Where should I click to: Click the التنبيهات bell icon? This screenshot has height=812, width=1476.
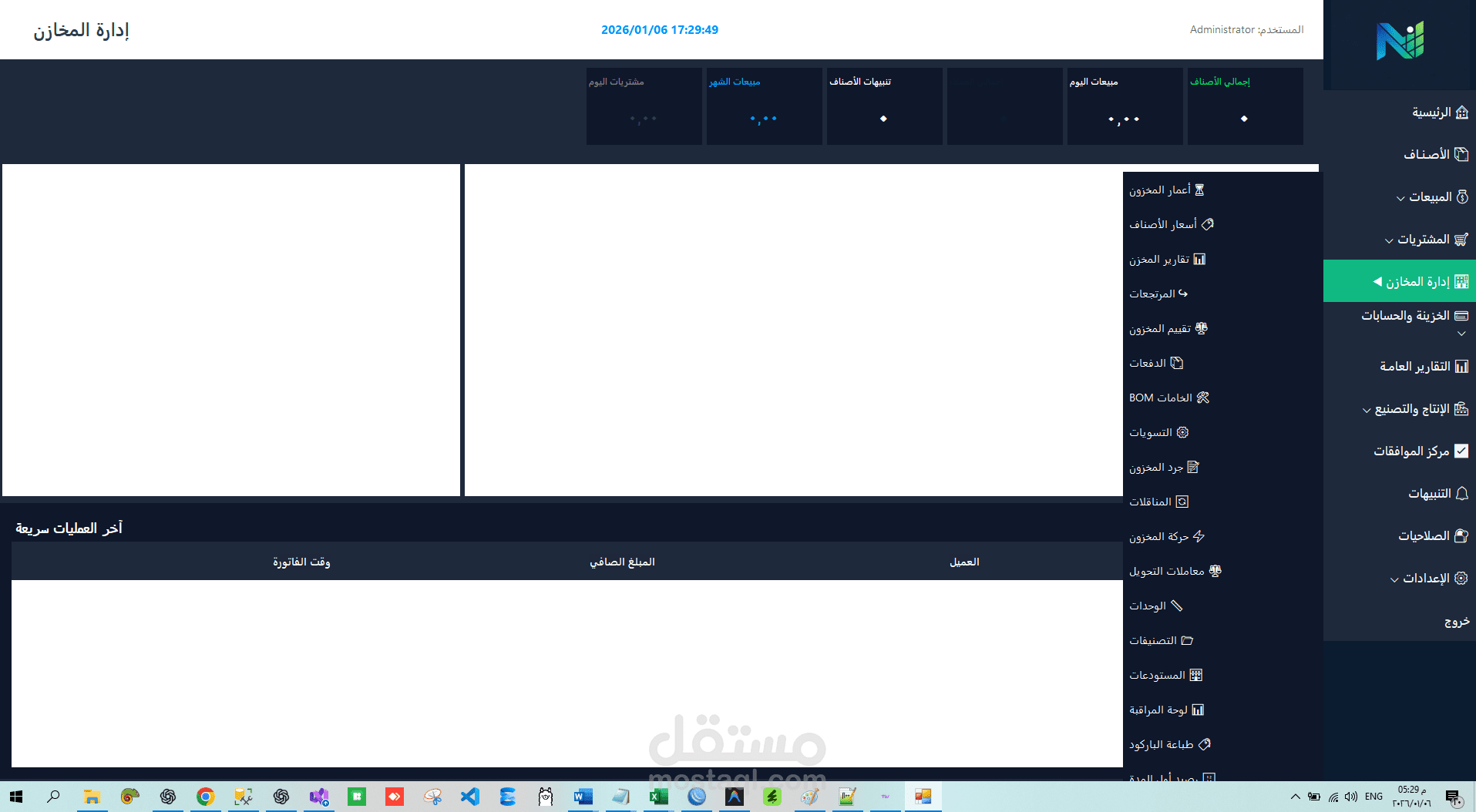[x=1461, y=493]
